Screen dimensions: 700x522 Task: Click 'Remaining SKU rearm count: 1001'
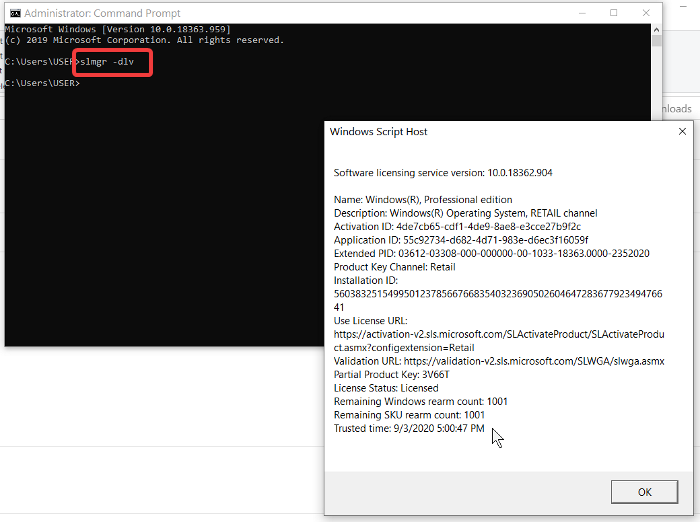(409, 415)
